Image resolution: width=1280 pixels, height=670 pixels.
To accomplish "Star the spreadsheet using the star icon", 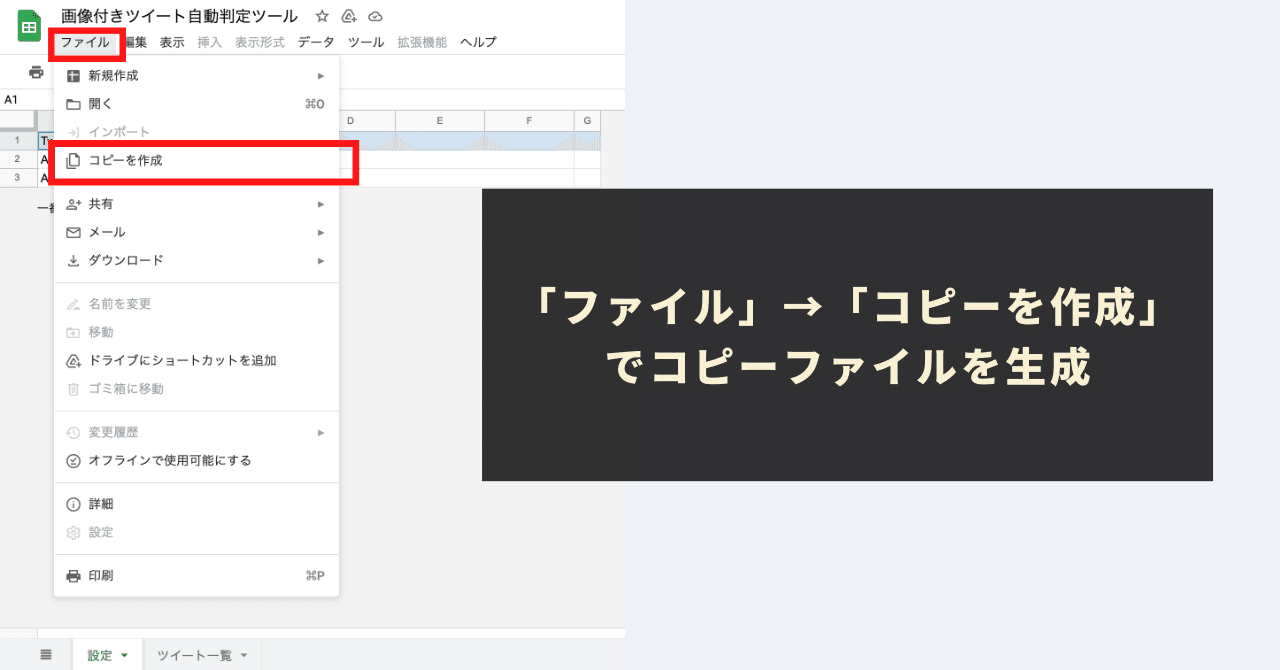I will pyautogui.click(x=320, y=15).
